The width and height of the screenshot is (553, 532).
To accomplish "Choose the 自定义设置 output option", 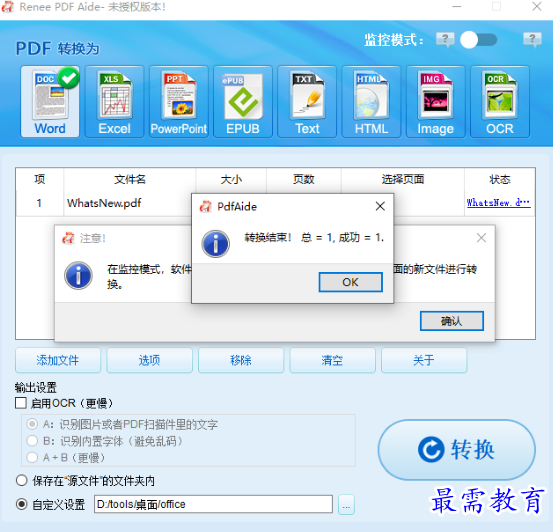I will 22,504.
